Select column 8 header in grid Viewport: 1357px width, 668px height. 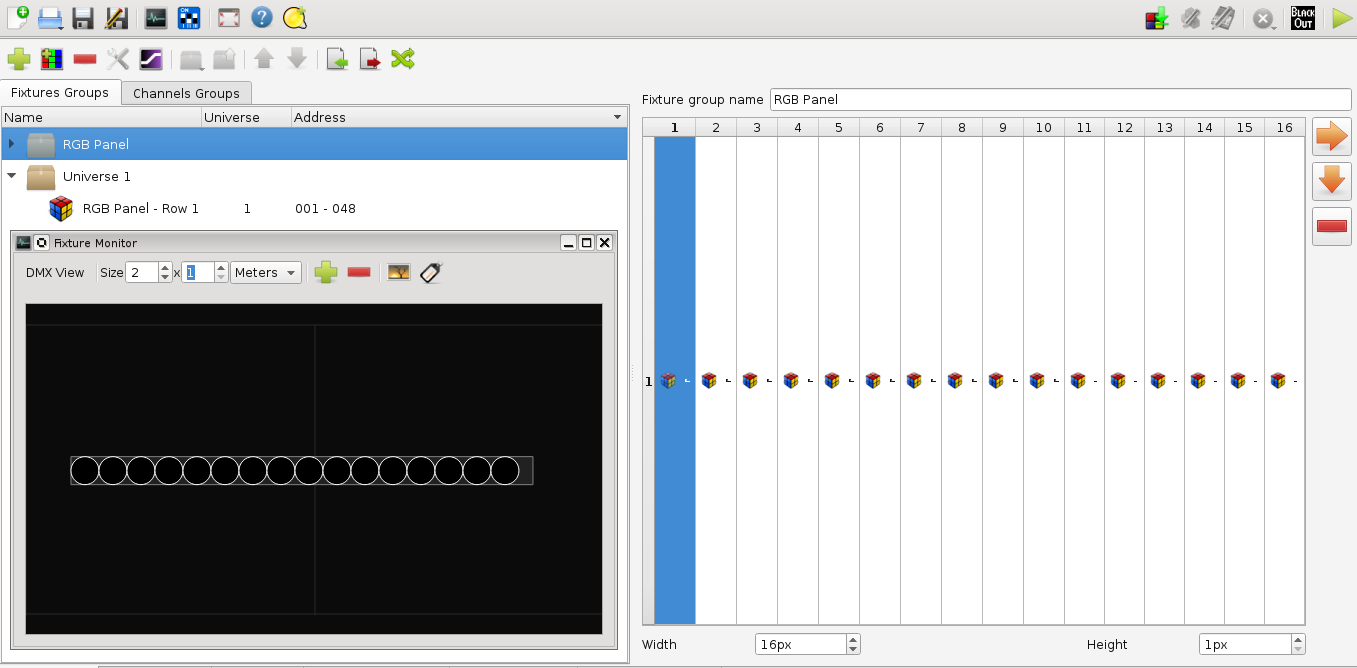(x=961, y=127)
